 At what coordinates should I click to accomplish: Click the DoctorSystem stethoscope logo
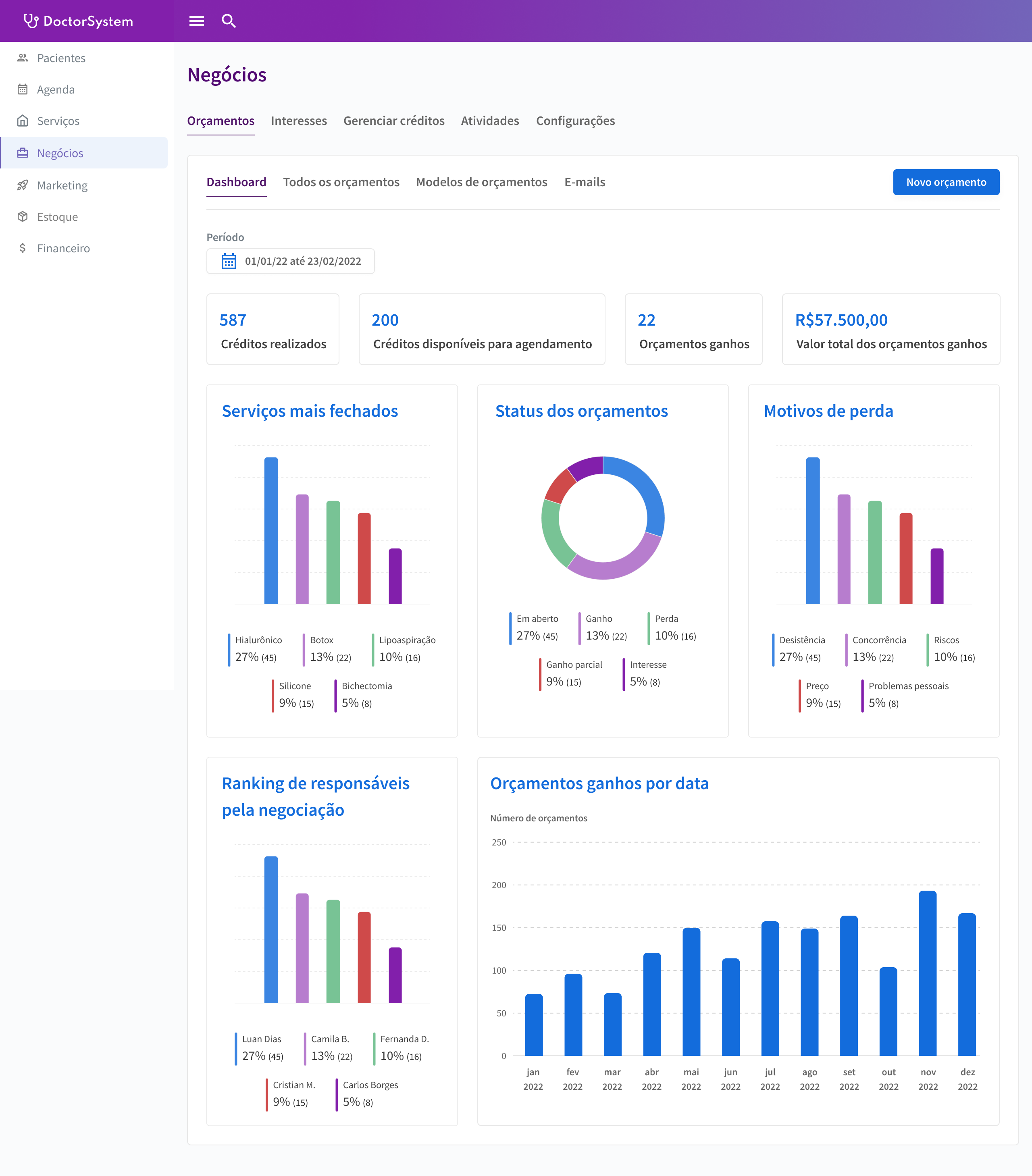pyautogui.click(x=31, y=21)
